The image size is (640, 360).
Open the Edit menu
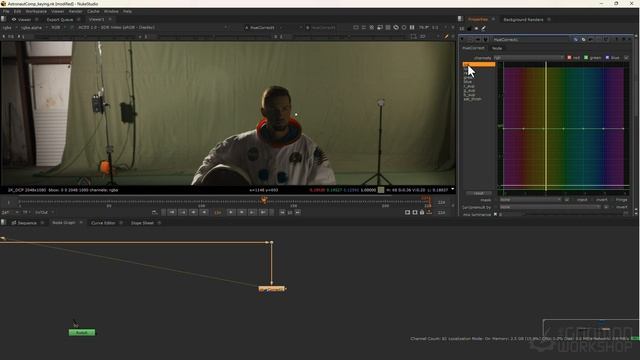click(x=17, y=11)
